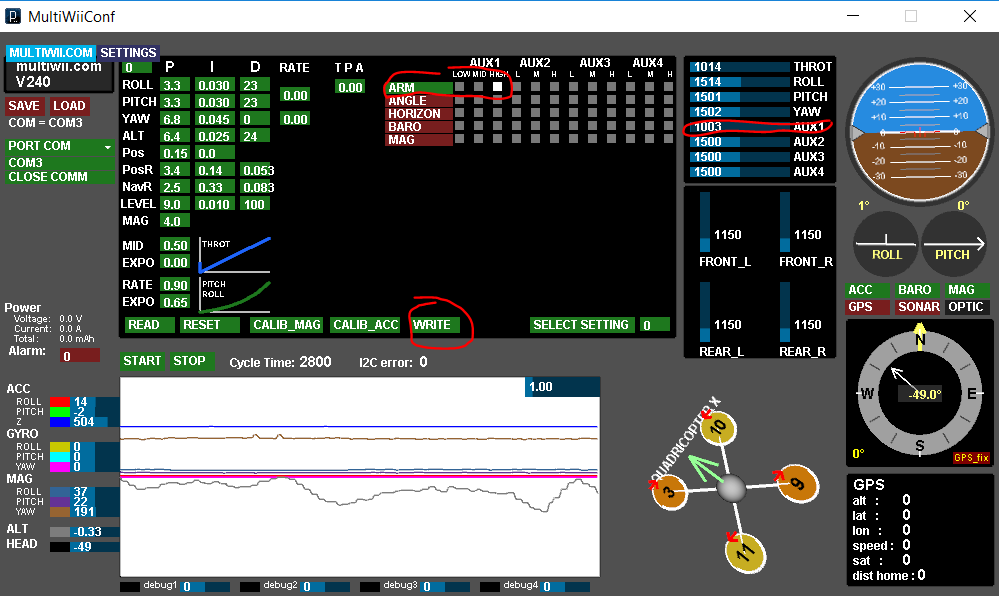Click the artificial horizon gauge

(x=919, y=132)
